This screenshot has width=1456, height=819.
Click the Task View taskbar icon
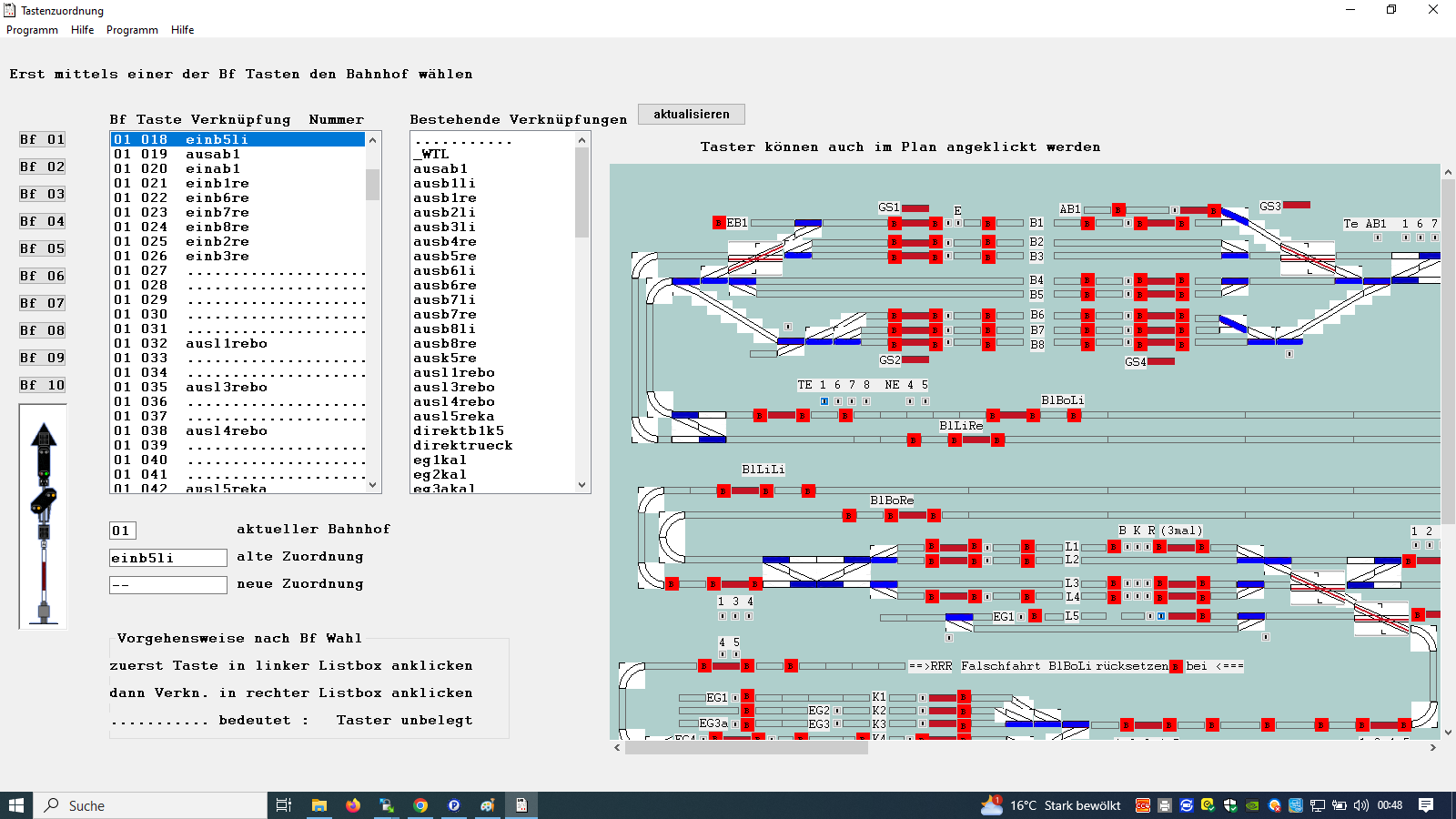[284, 805]
